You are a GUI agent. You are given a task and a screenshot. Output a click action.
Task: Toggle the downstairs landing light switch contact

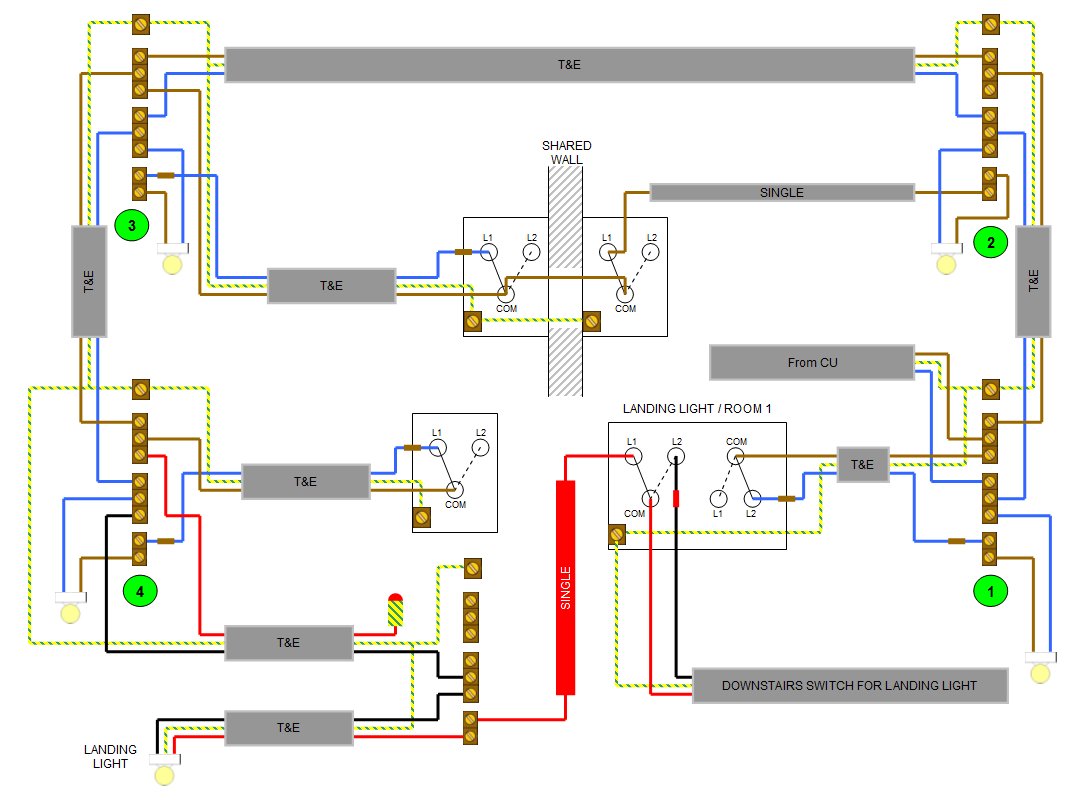click(x=642, y=475)
